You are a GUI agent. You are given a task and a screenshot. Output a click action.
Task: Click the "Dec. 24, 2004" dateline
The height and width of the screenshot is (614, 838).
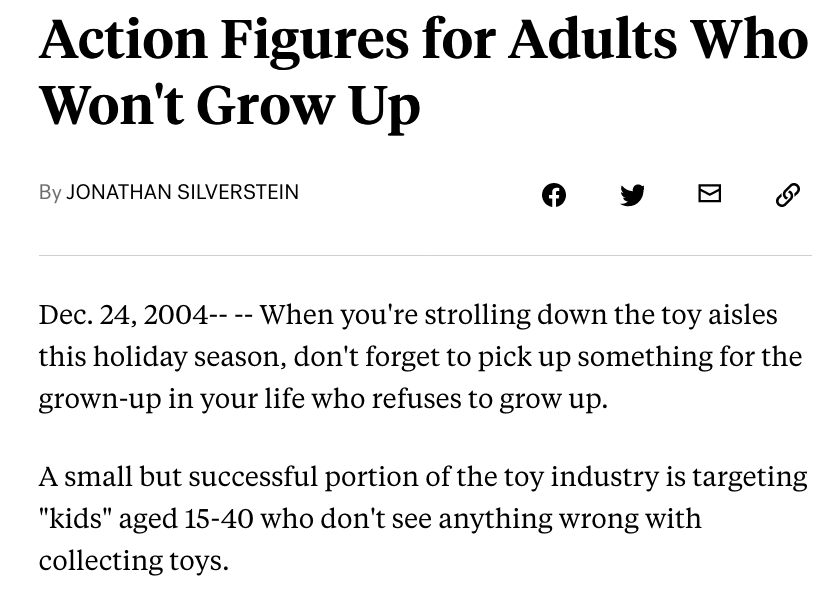(123, 315)
